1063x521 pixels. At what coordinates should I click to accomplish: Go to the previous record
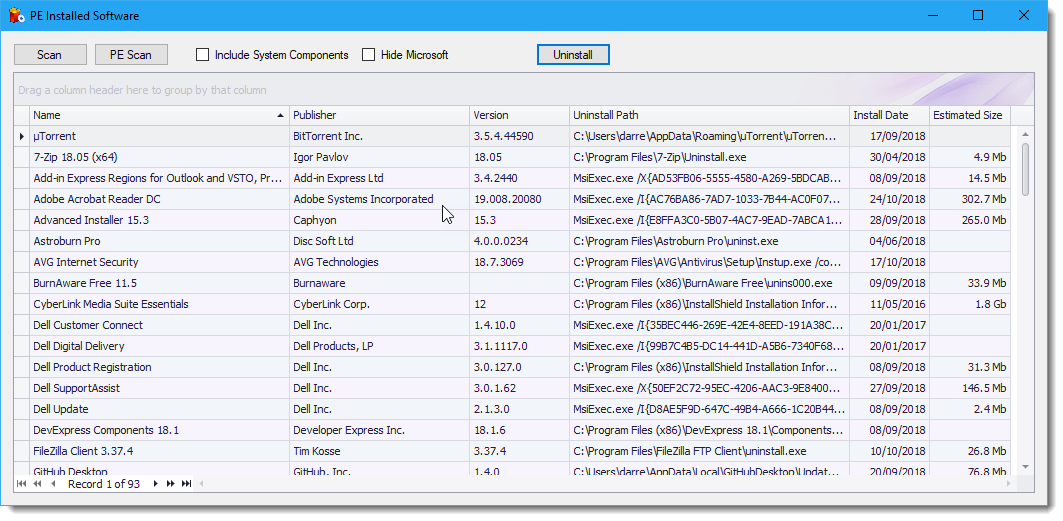(53, 484)
